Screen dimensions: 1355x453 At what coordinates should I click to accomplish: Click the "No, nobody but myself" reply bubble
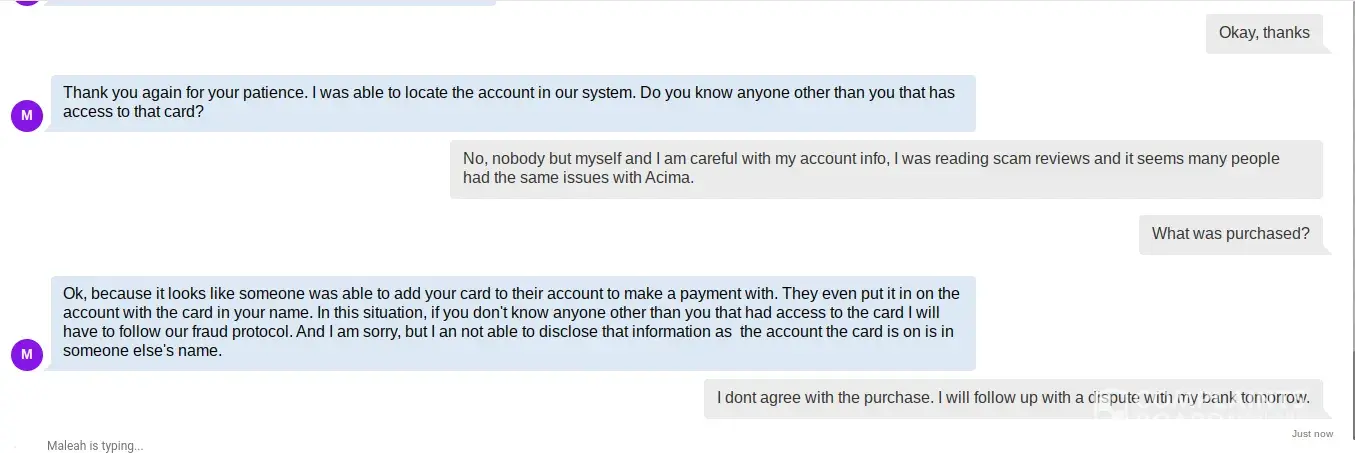click(885, 169)
